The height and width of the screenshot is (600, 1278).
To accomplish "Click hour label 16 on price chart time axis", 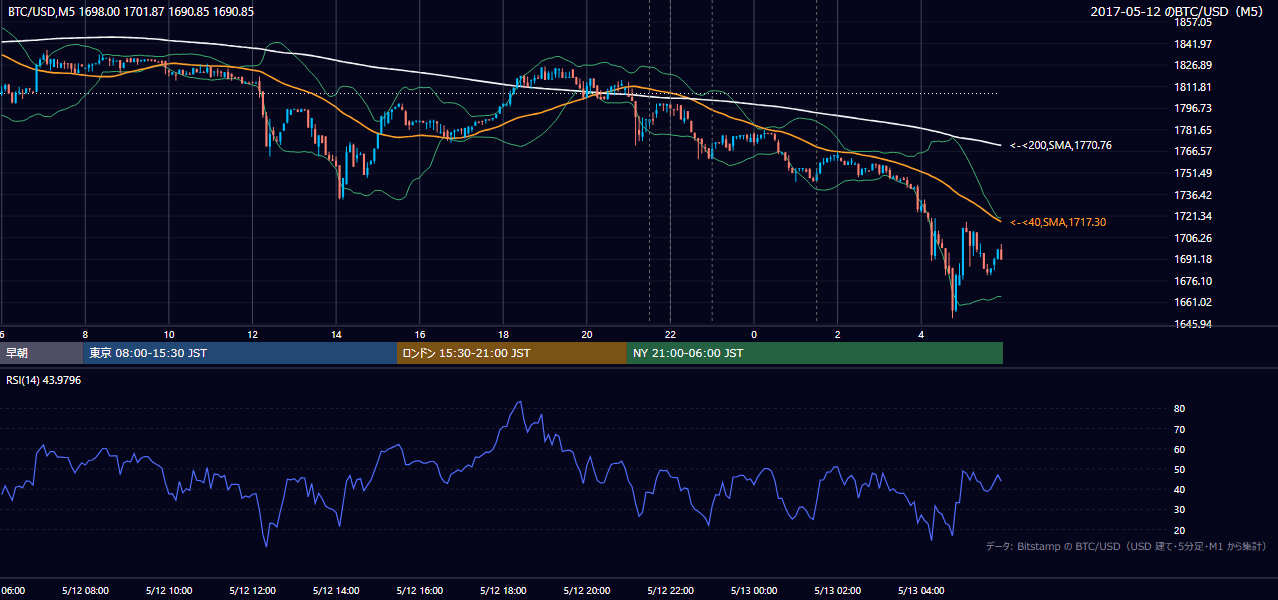I will 420,334.
